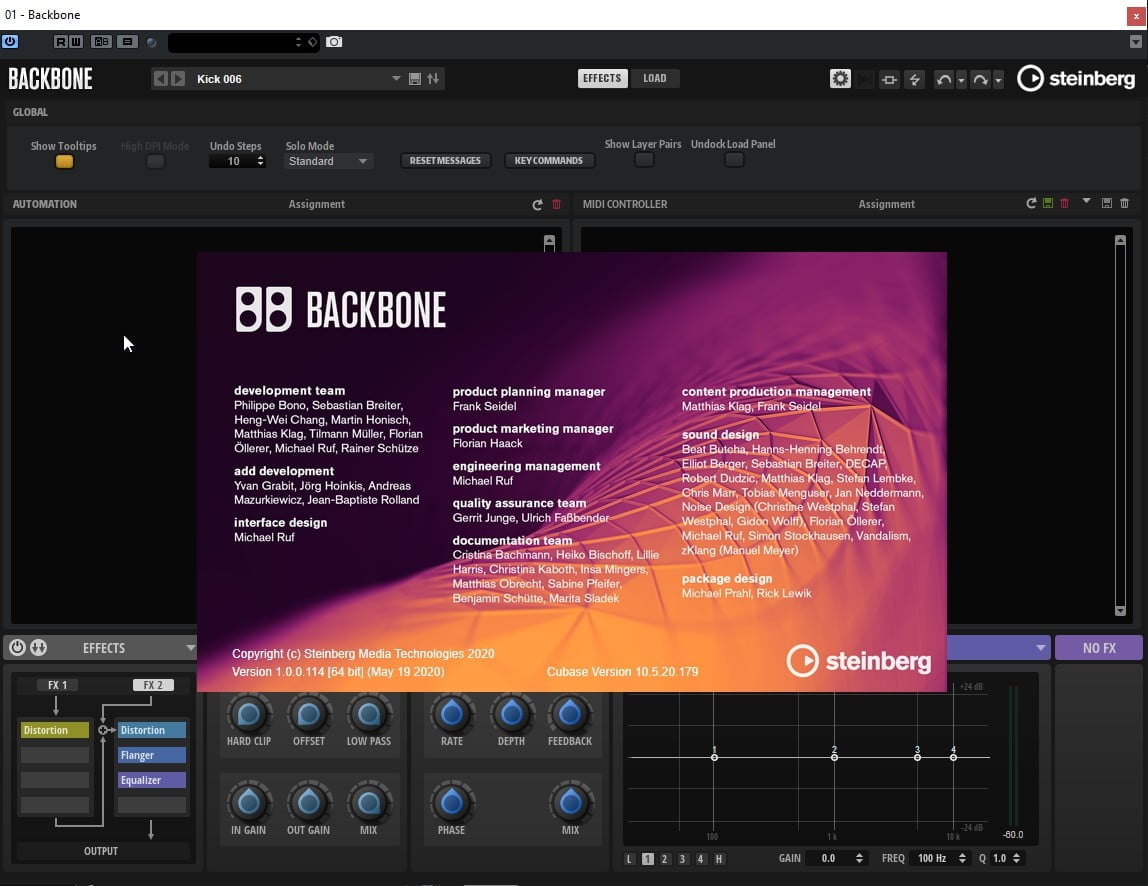Image resolution: width=1148 pixels, height=886 pixels.
Task: Select the FX 1 chain tab
Action: coord(56,685)
